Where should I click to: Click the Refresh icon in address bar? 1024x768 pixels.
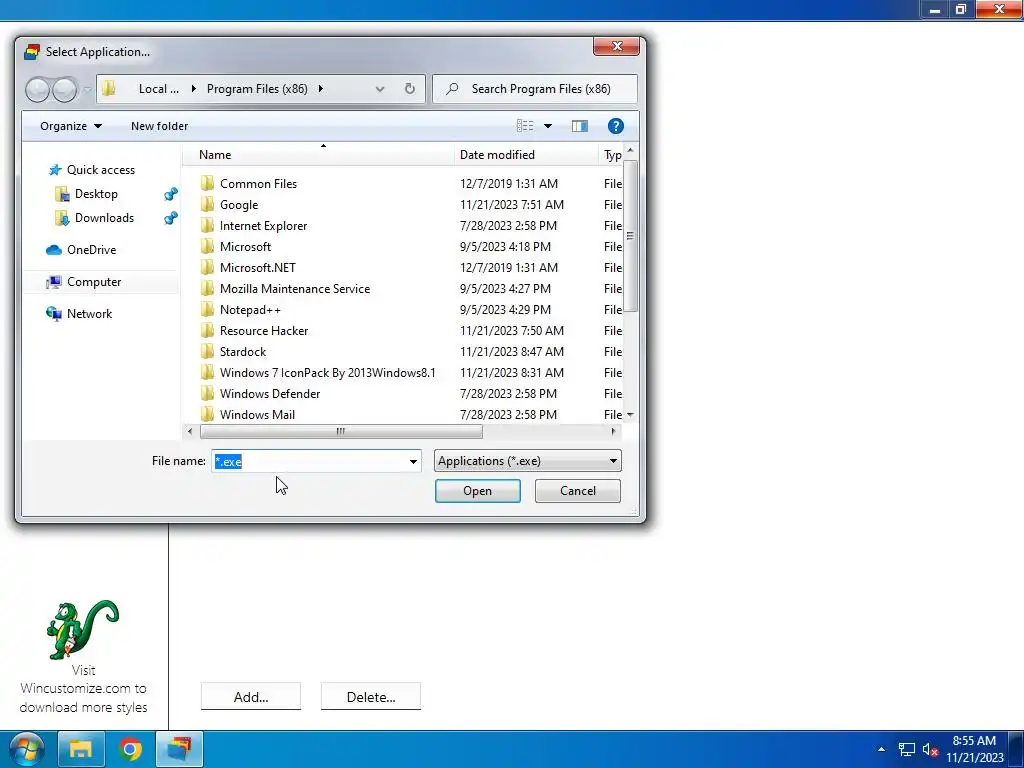[x=409, y=88]
